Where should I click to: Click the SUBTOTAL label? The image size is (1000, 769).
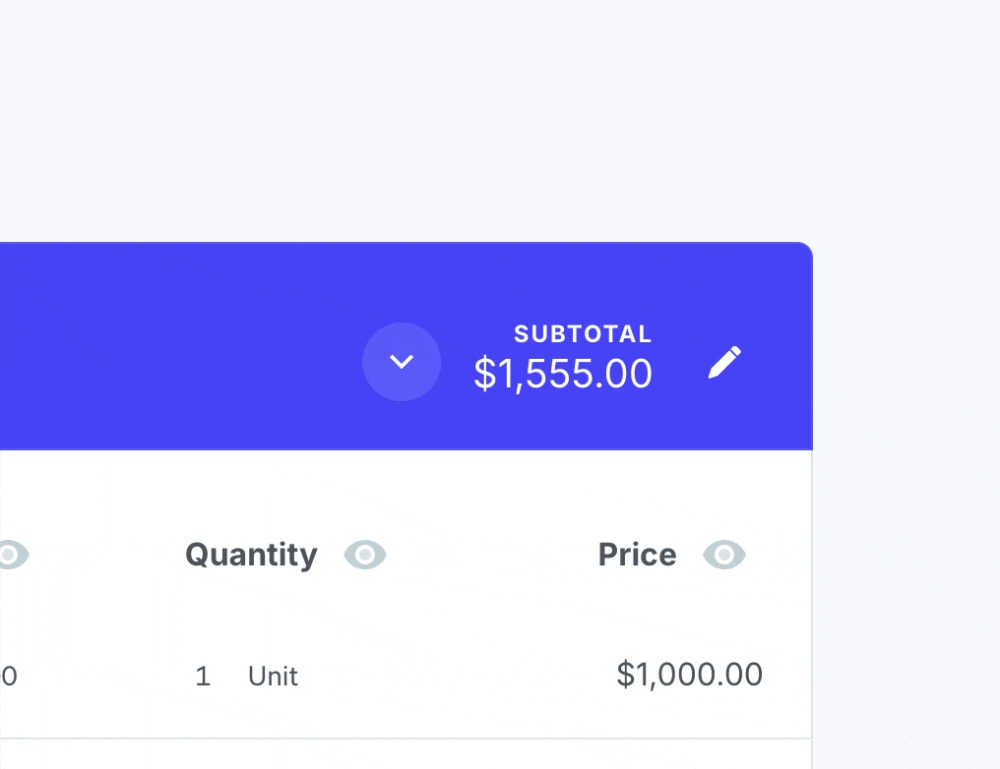(x=582, y=334)
